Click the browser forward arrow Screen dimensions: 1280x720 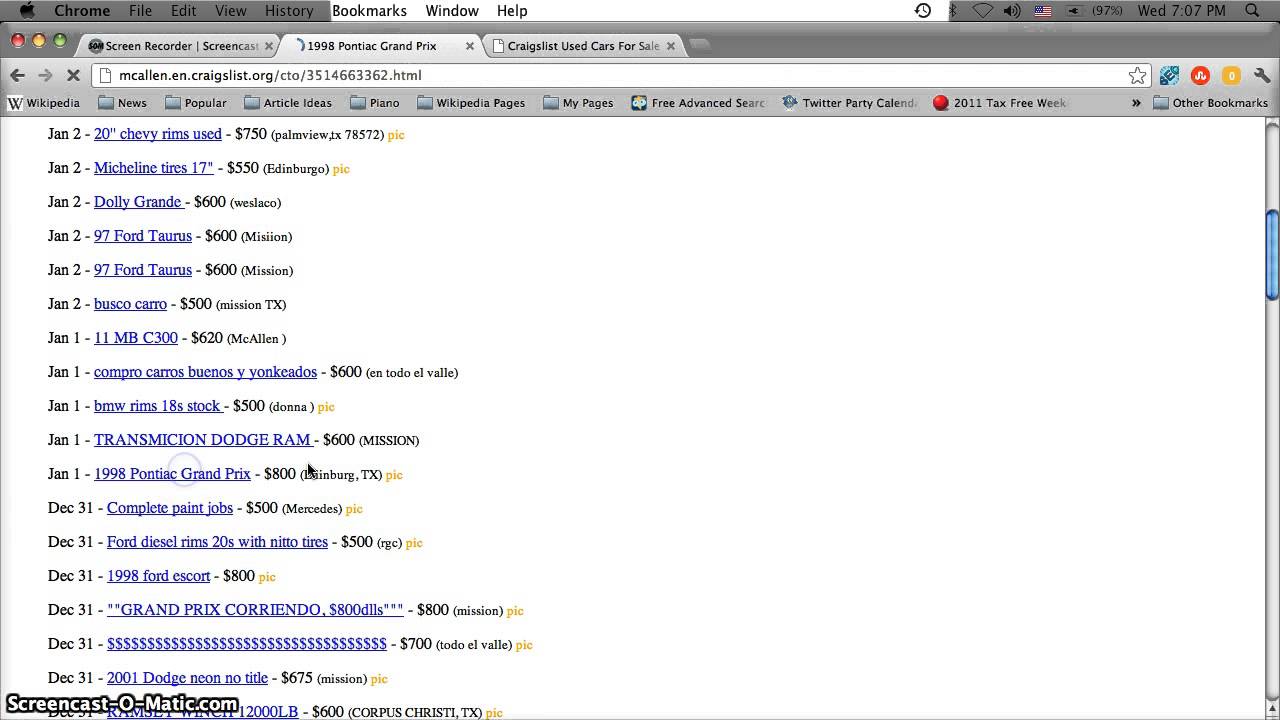(45, 75)
